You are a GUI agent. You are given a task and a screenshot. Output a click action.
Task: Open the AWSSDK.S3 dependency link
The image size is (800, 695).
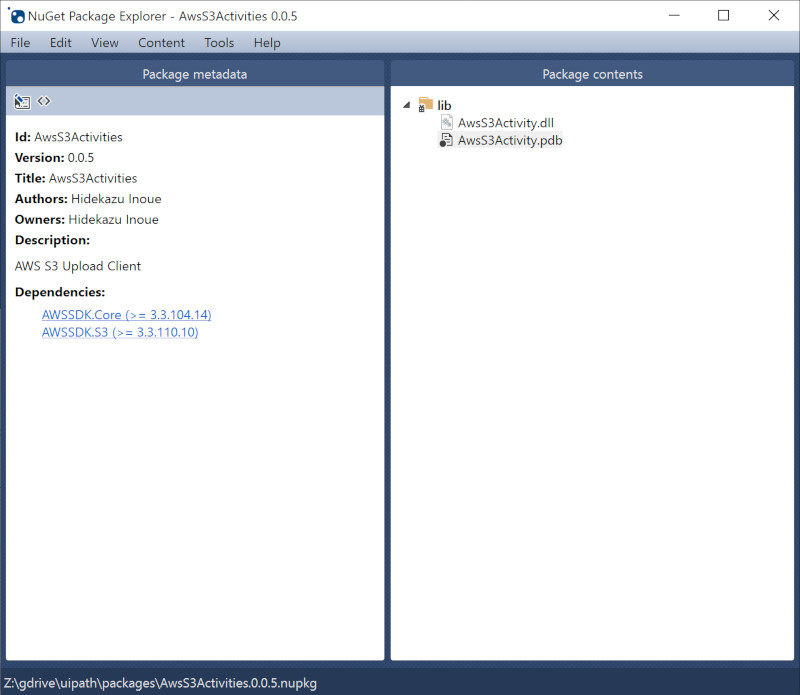click(x=120, y=333)
